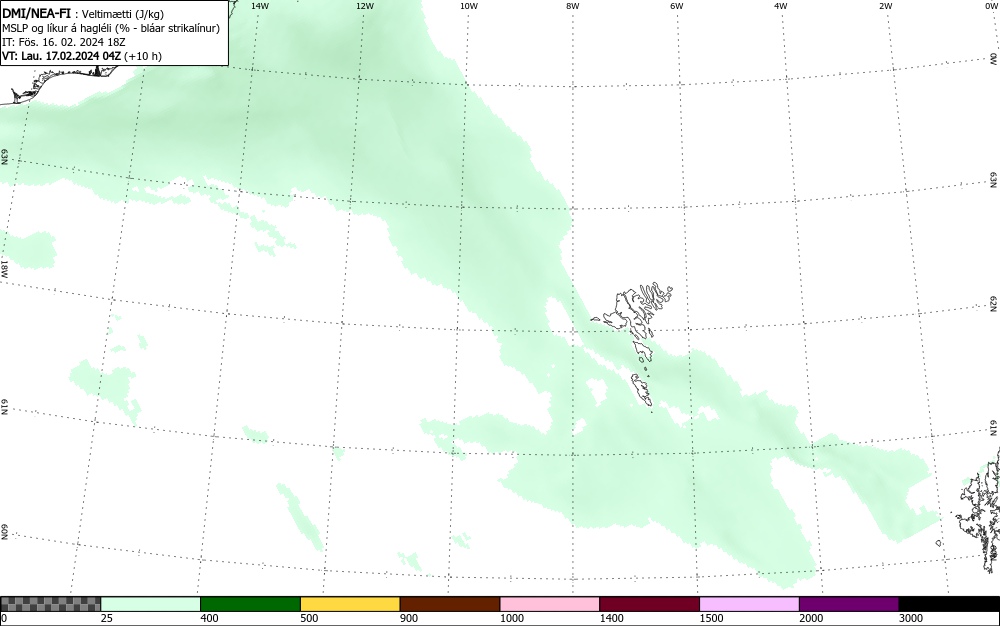Click the Shetland Islands coastline outline
The height and width of the screenshot is (626, 1000).
pos(979,510)
